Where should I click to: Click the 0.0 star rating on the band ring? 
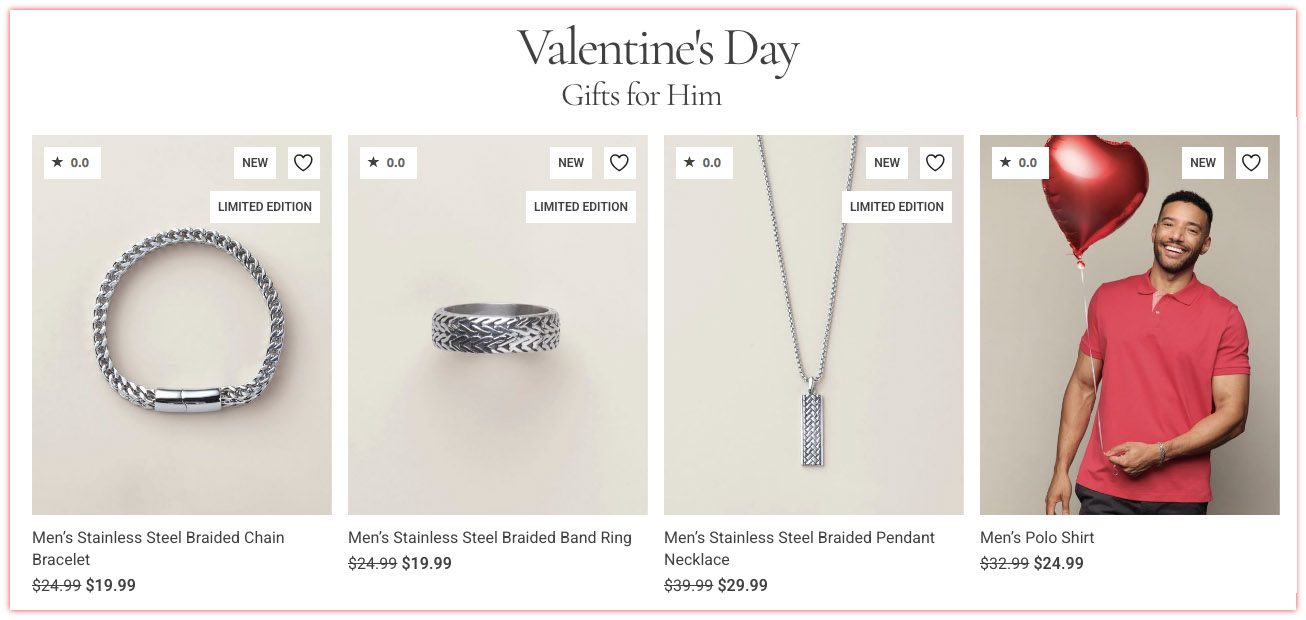click(388, 162)
